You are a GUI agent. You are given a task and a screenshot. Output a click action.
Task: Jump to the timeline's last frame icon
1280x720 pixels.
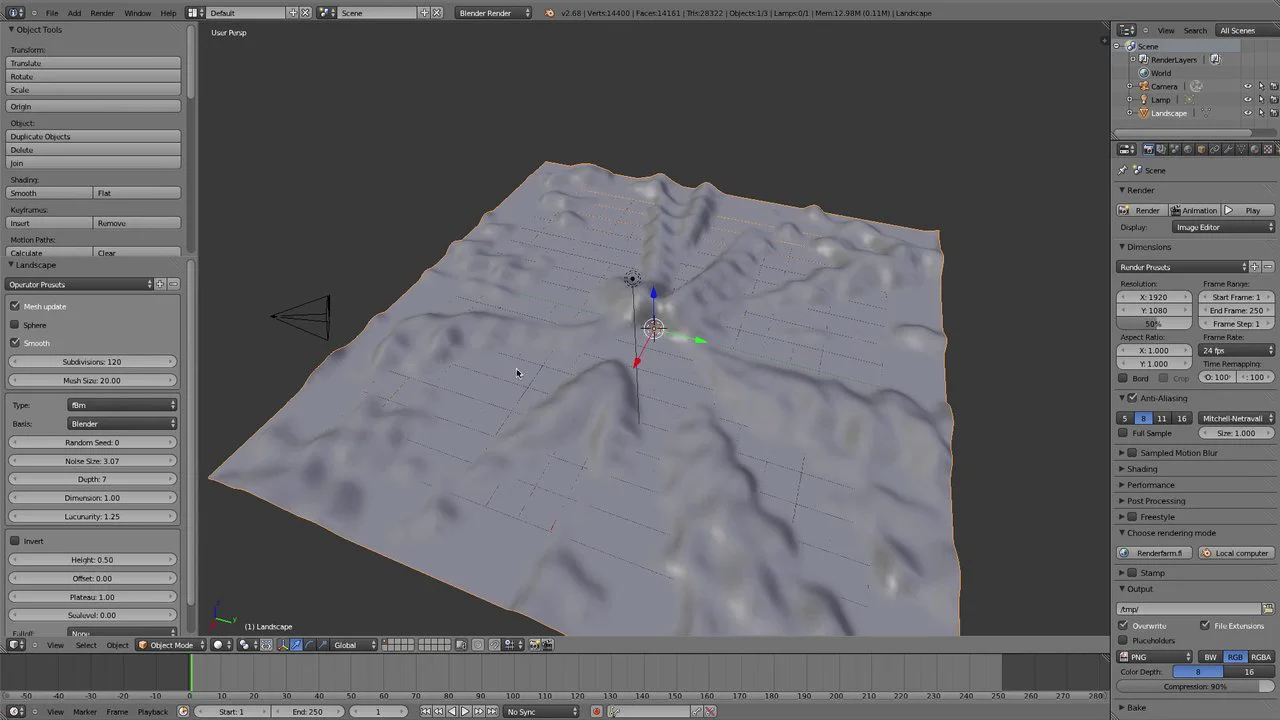[490, 712]
